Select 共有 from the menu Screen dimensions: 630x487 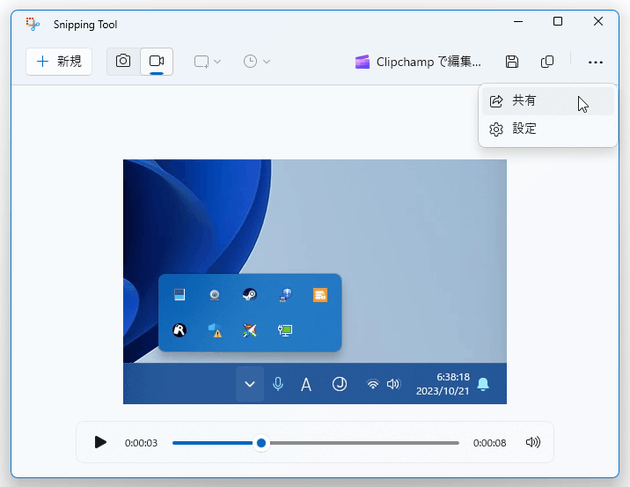(548, 101)
